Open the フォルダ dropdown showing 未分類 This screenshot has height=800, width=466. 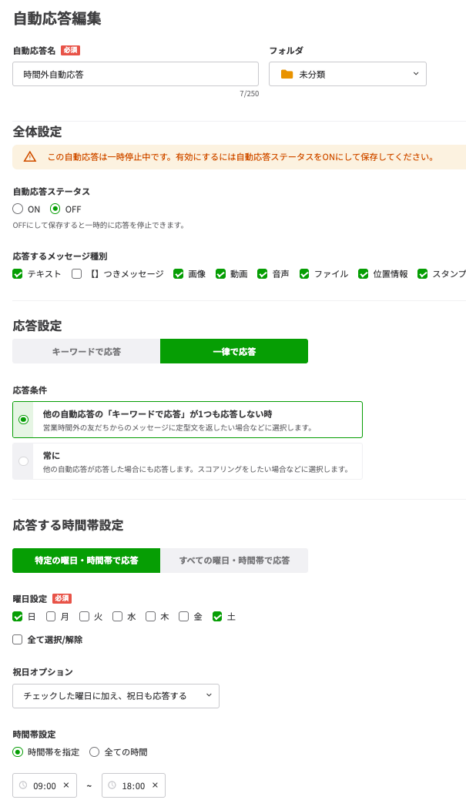click(348, 74)
